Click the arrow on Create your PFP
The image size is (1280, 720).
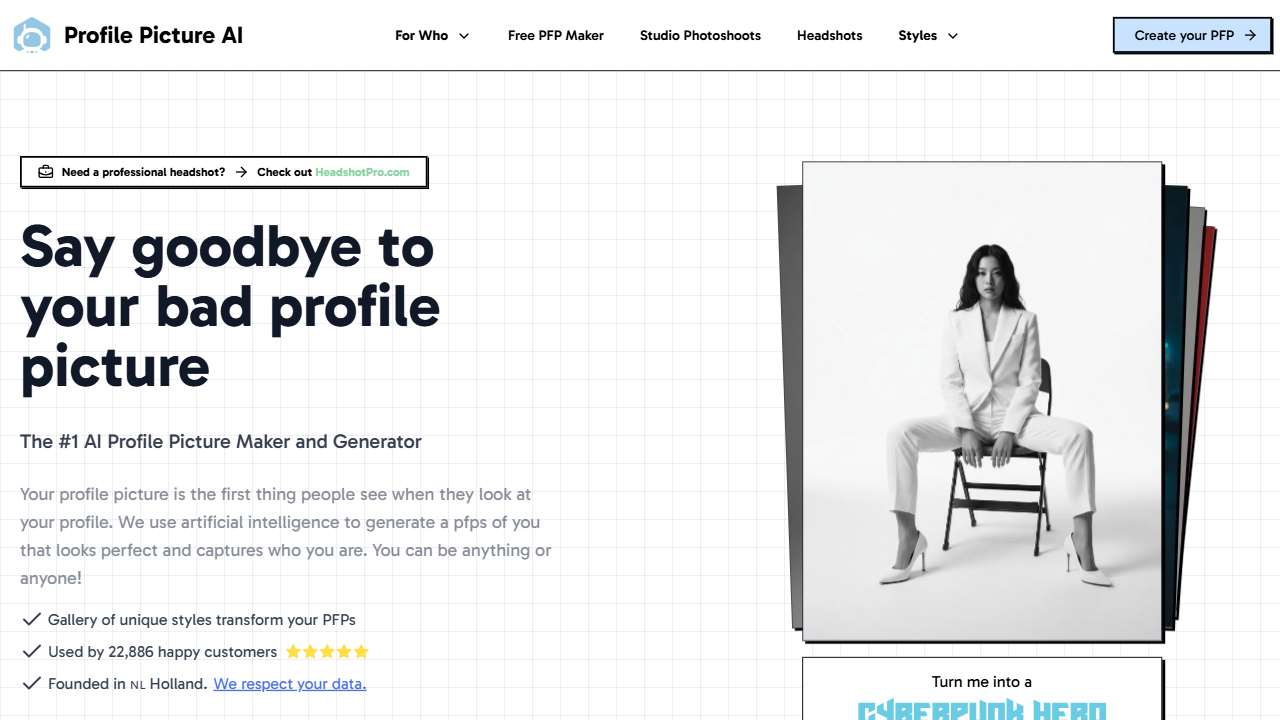point(1250,35)
